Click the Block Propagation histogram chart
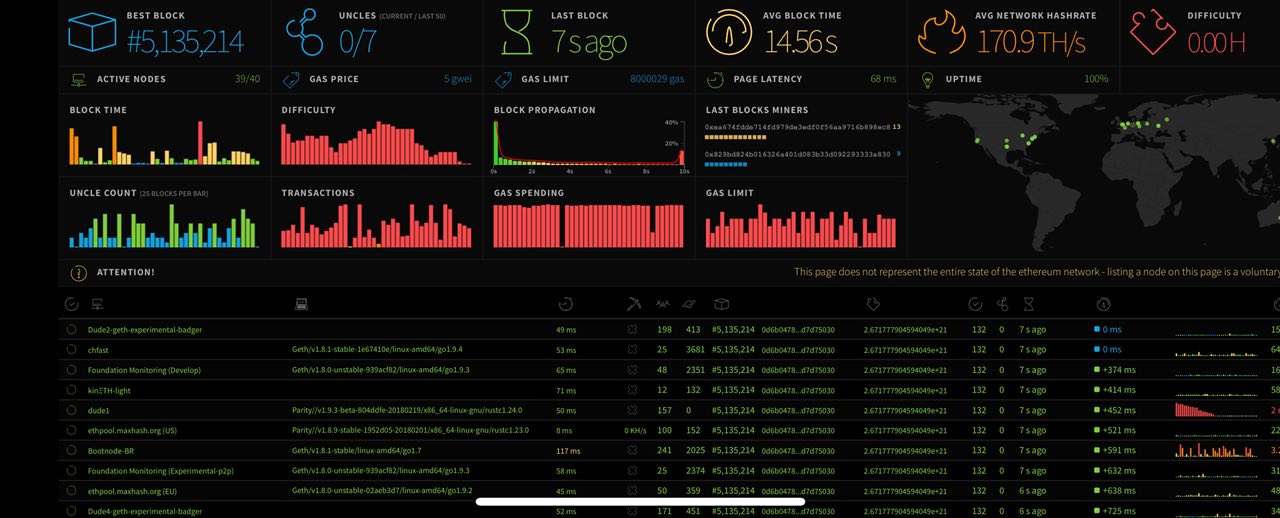Image resolution: width=1280 pixels, height=518 pixels. click(x=589, y=143)
